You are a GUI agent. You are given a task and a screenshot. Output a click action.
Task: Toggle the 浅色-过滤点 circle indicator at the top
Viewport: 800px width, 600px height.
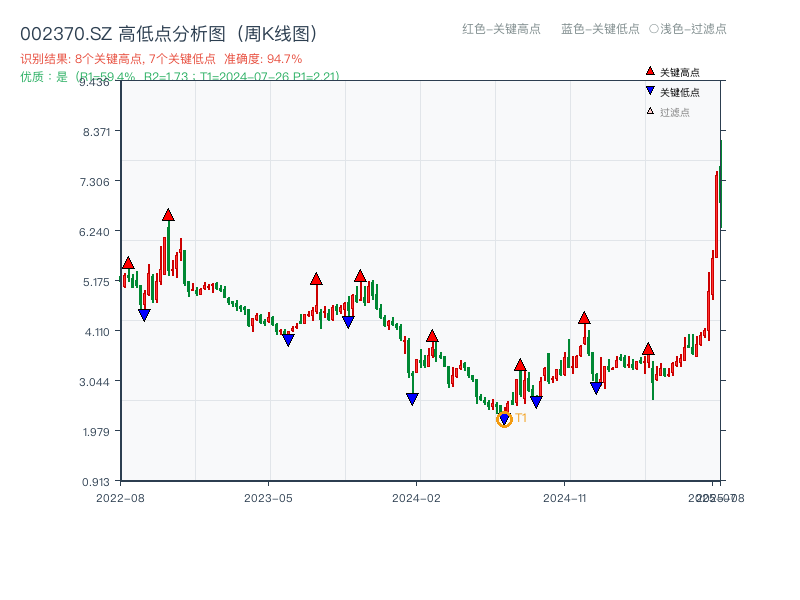tap(654, 29)
